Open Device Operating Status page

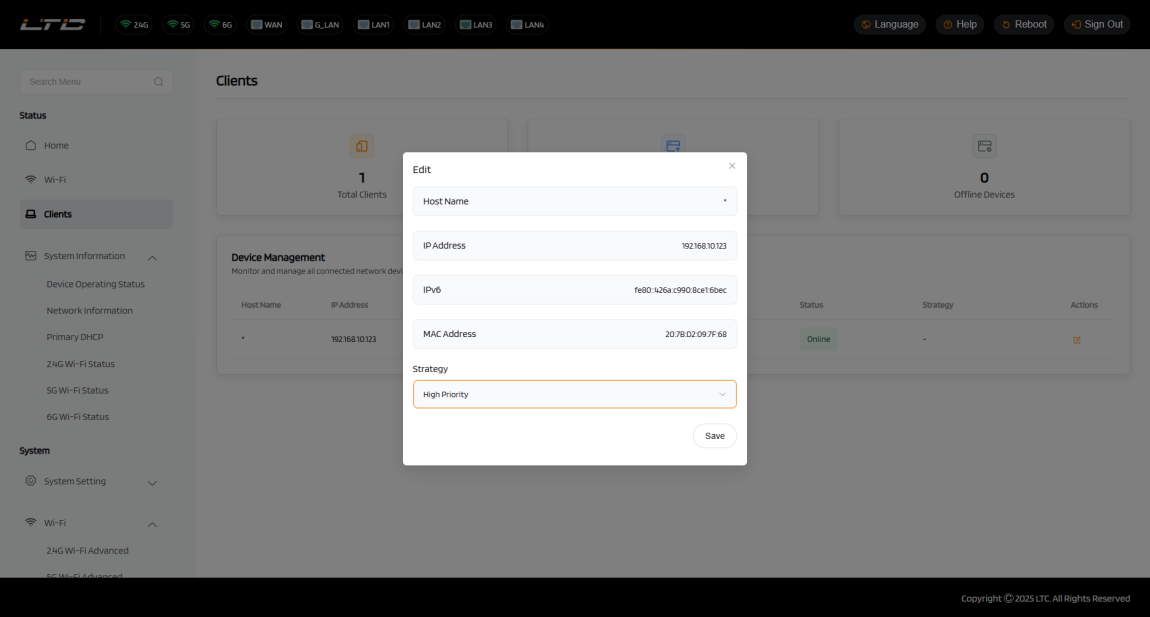pyautogui.click(x=95, y=284)
